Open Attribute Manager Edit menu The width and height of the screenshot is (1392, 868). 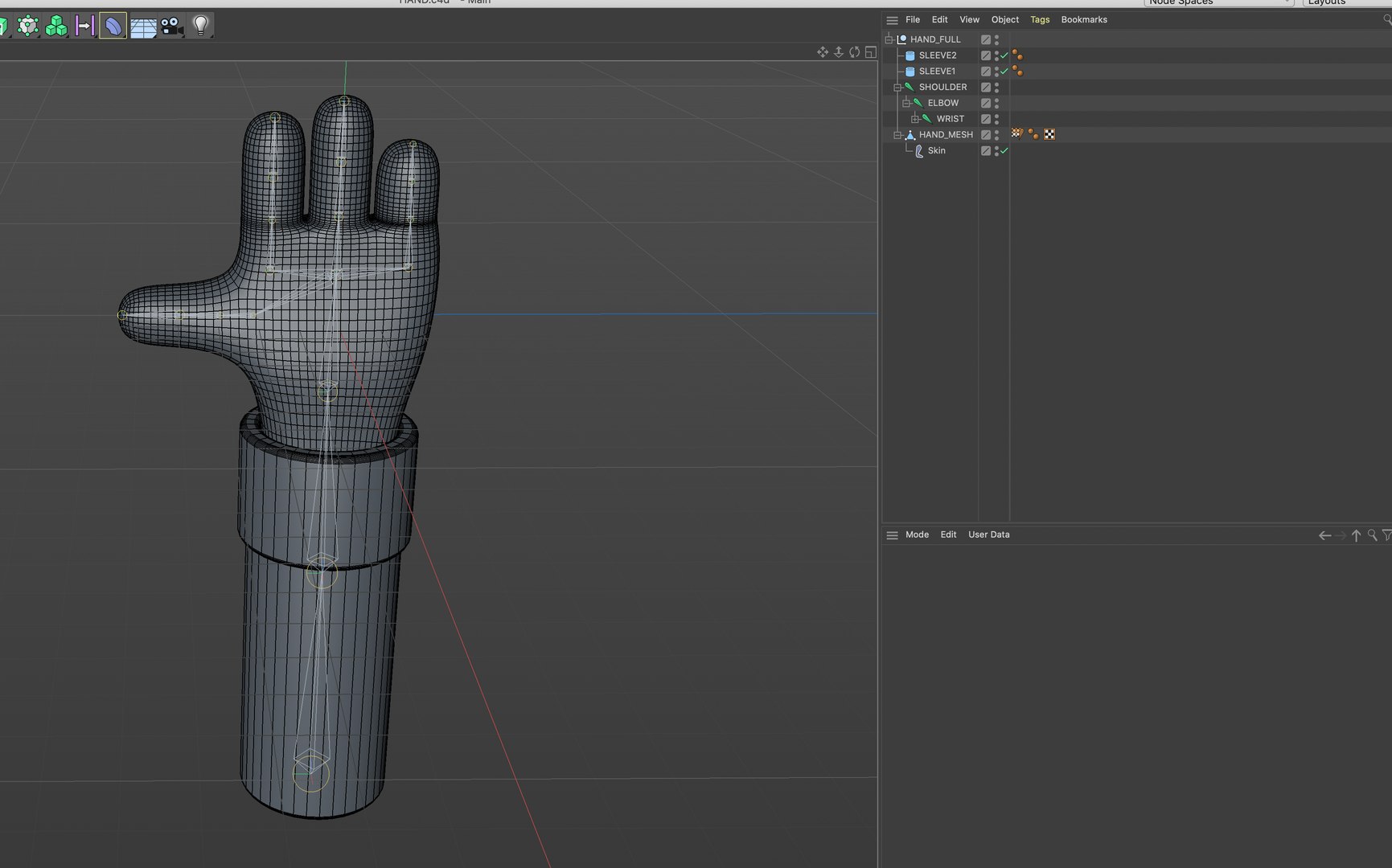tap(948, 535)
